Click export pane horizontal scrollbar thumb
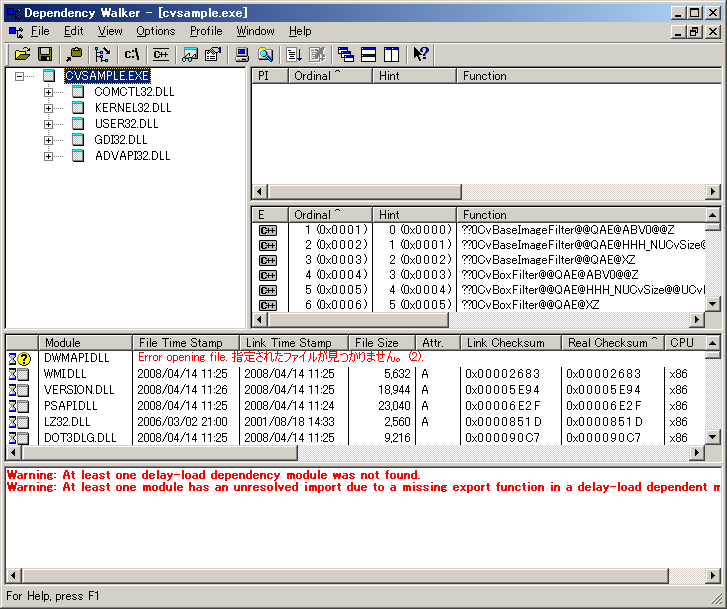The height and width of the screenshot is (609, 727). [359, 319]
